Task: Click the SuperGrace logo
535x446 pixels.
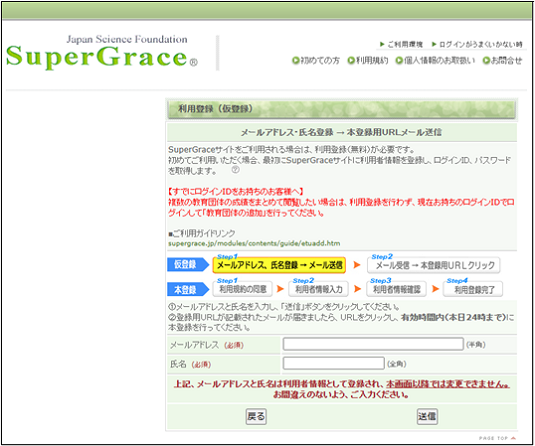Action: click(x=101, y=57)
